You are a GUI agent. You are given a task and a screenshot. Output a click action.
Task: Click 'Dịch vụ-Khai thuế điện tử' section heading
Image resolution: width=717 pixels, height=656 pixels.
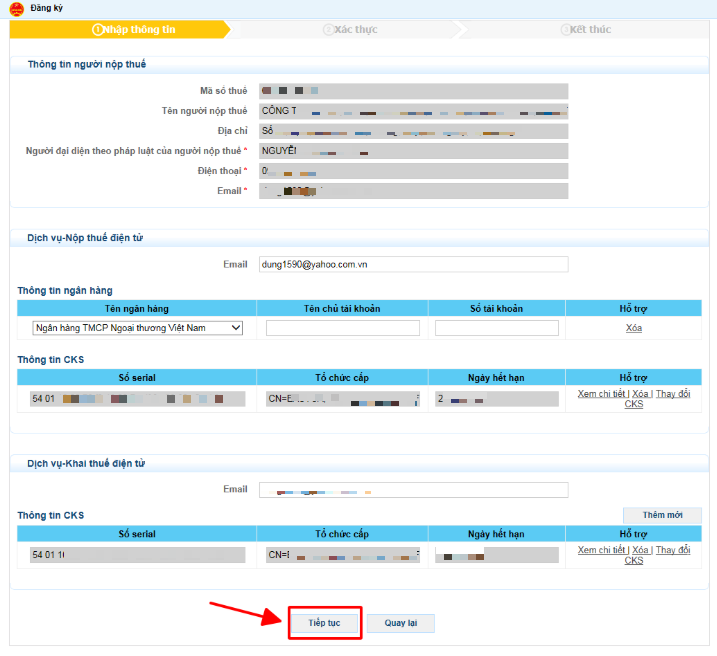tap(86, 464)
